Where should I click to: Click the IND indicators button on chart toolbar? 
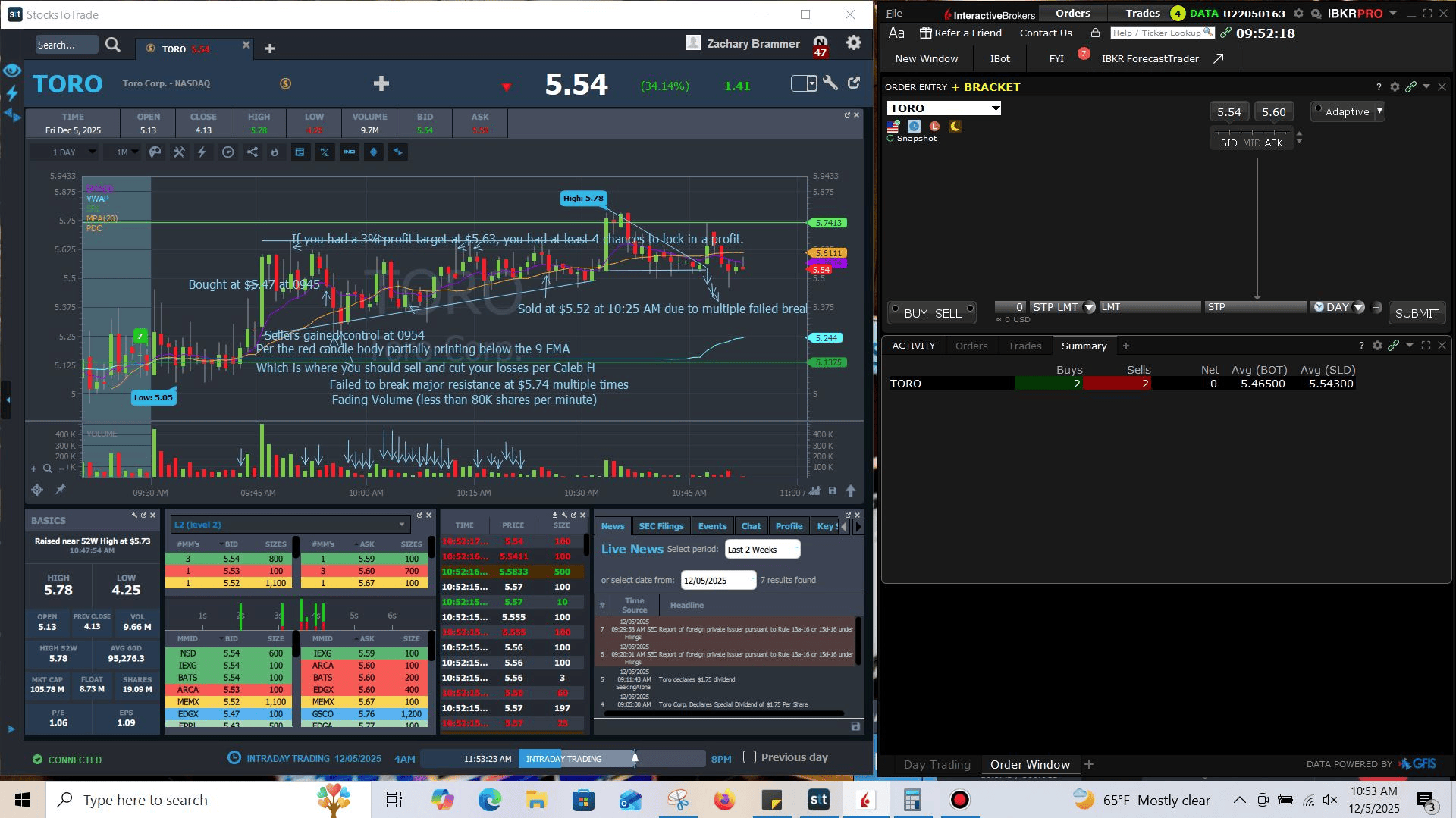click(349, 152)
